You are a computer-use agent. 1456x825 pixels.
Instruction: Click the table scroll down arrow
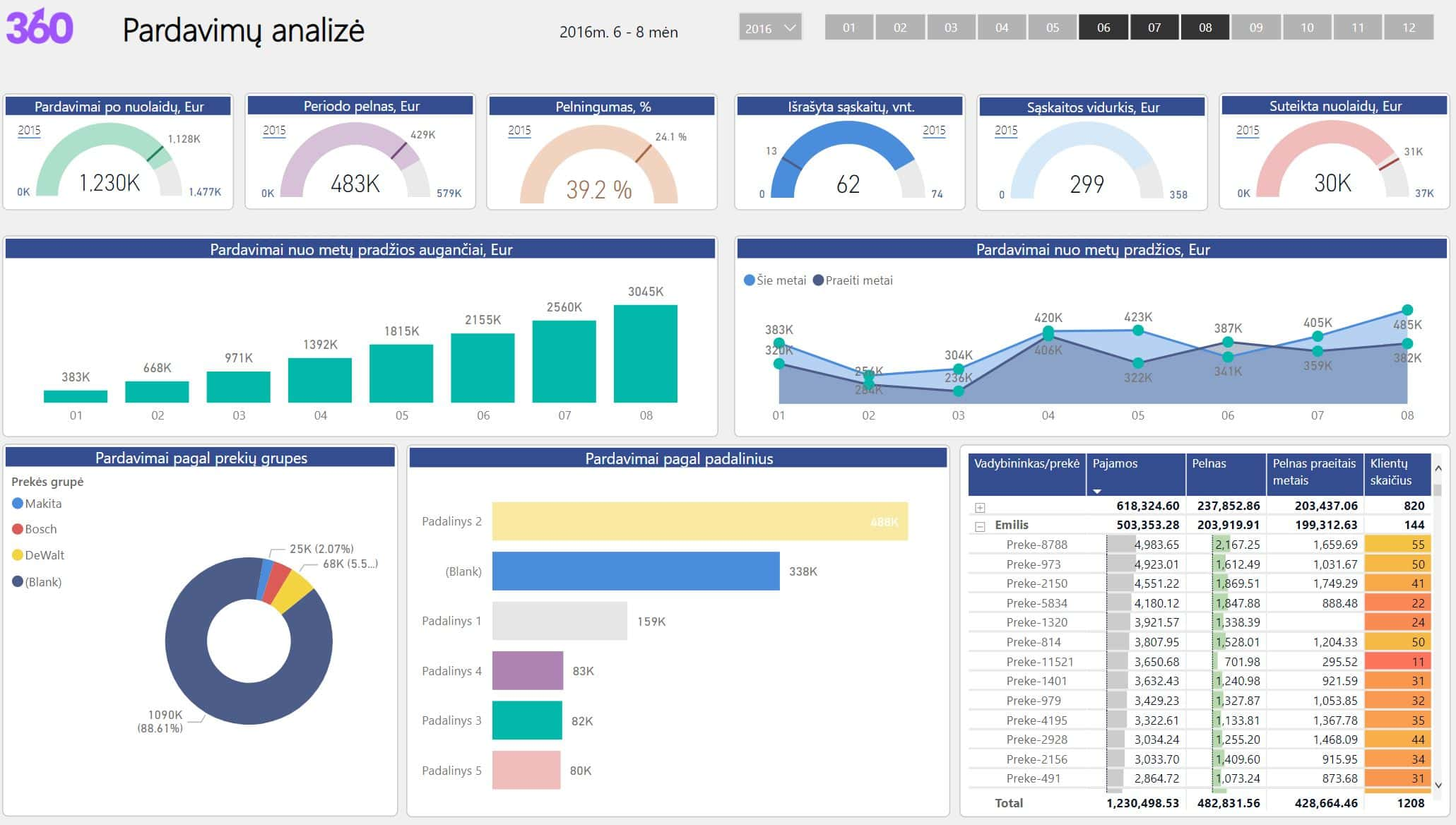(1438, 785)
